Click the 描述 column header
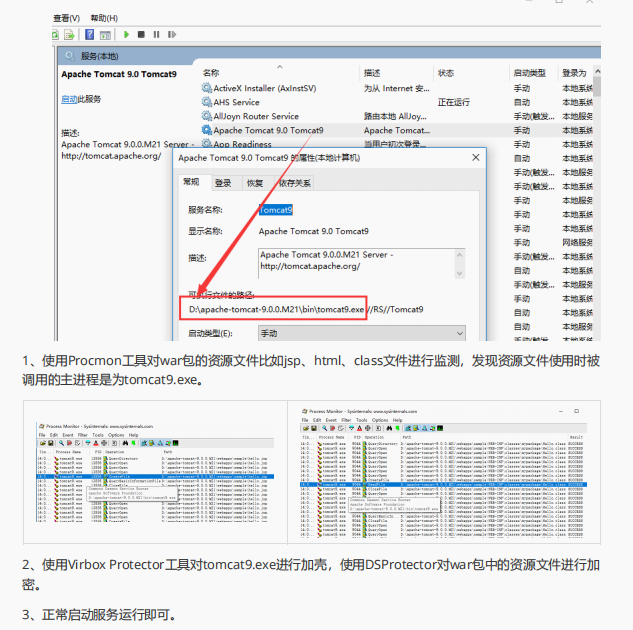 [372, 73]
